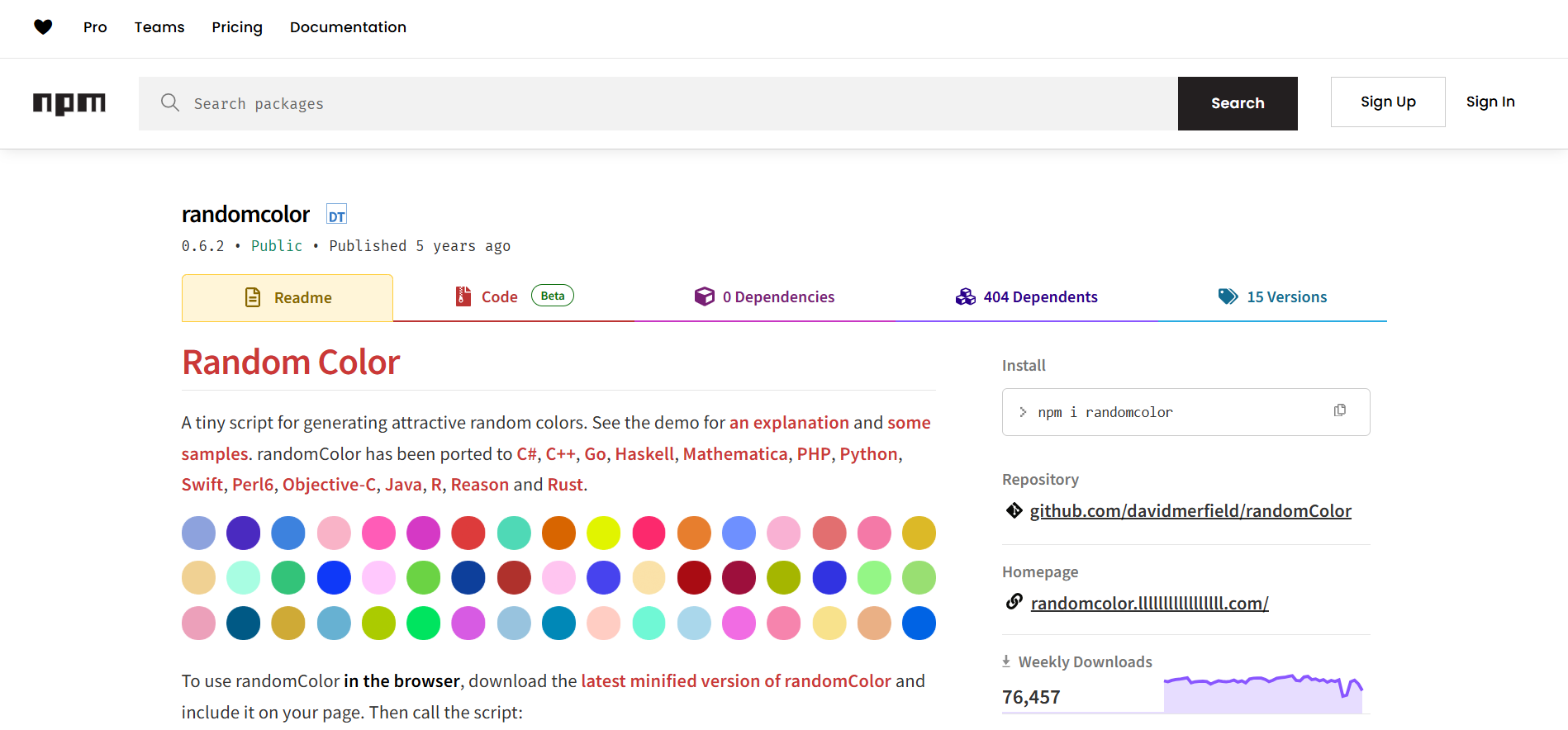Click the Random Color readme heading
The width and height of the screenshot is (1568, 730).
(291, 363)
